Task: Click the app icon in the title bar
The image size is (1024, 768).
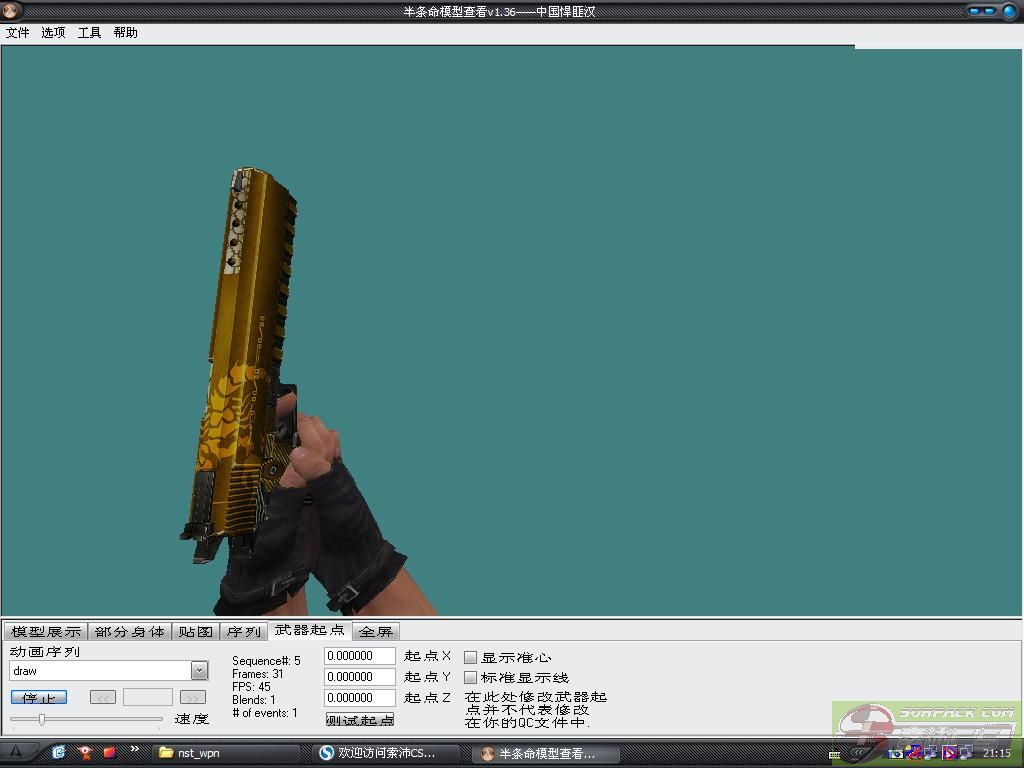Action: tap(13, 11)
